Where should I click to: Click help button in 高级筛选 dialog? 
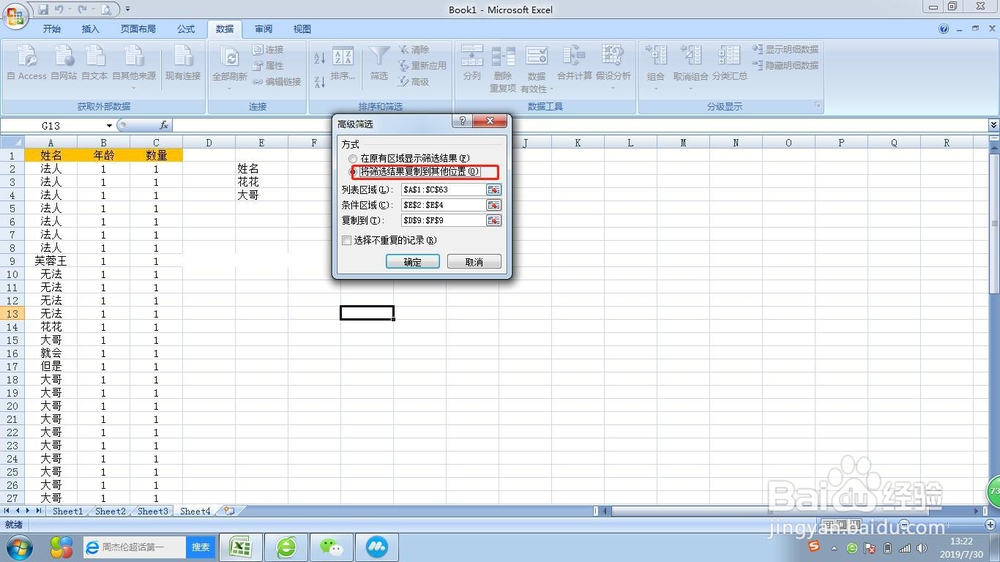coord(462,121)
